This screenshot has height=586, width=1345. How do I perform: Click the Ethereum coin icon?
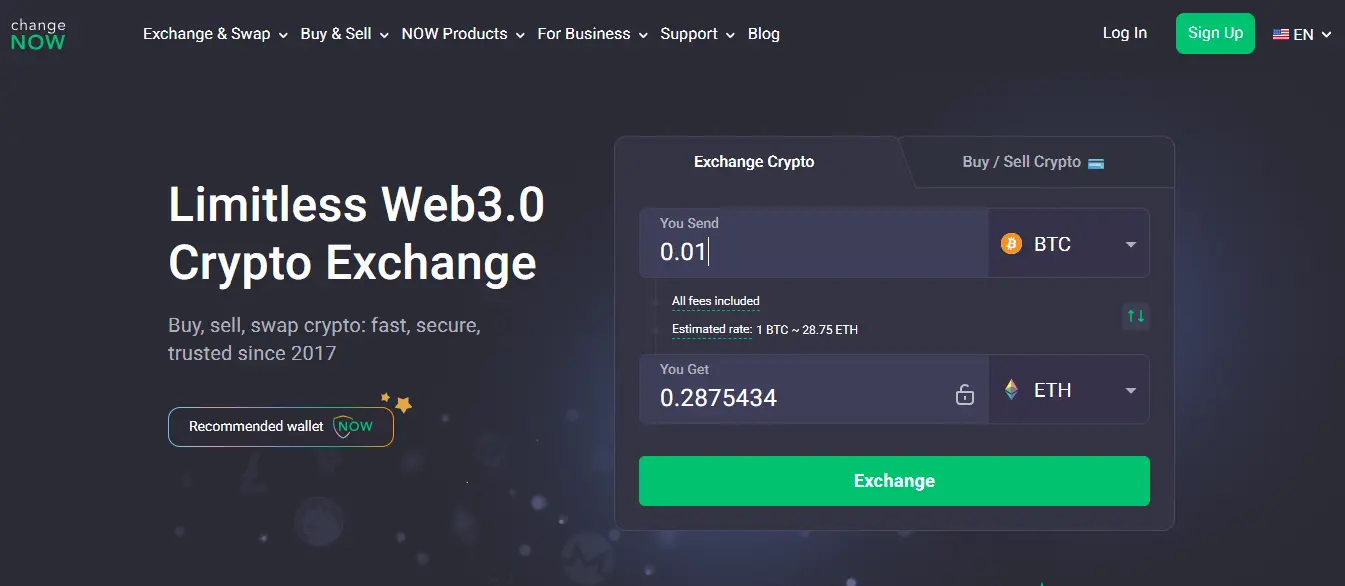[x=1011, y=390]
